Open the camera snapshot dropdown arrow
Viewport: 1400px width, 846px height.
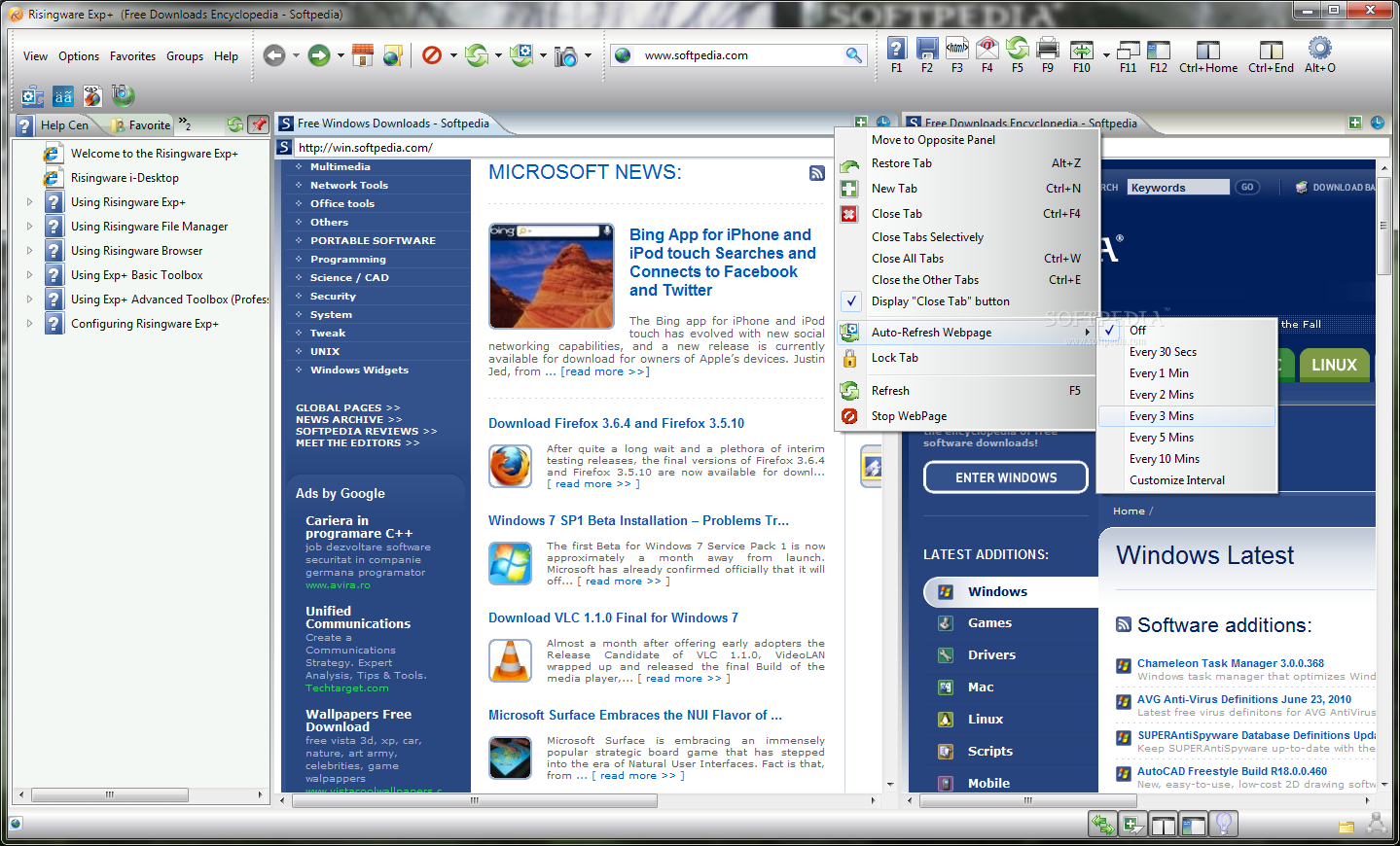point(588,55)
